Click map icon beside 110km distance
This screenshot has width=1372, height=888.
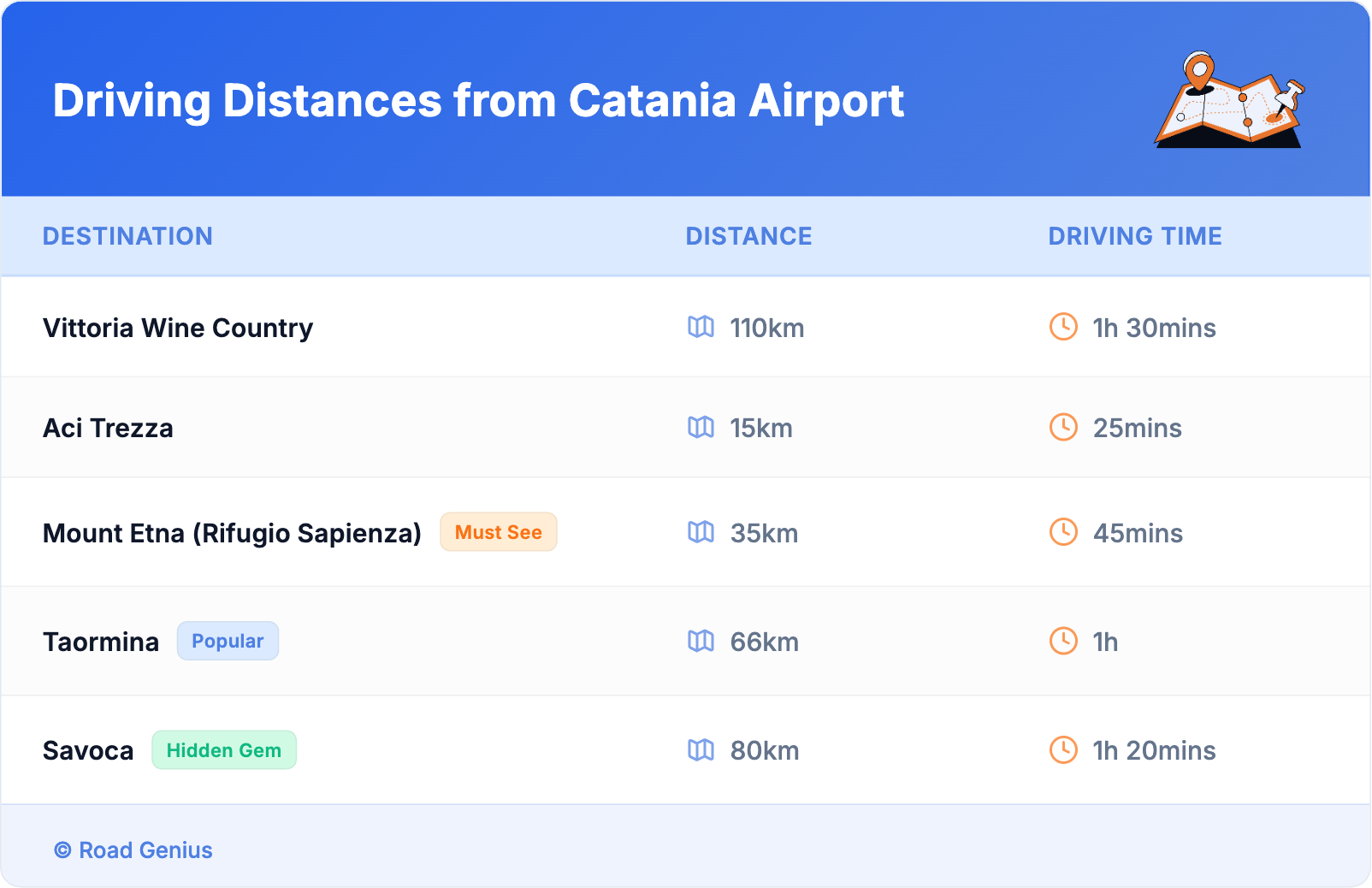click(701, 327)
